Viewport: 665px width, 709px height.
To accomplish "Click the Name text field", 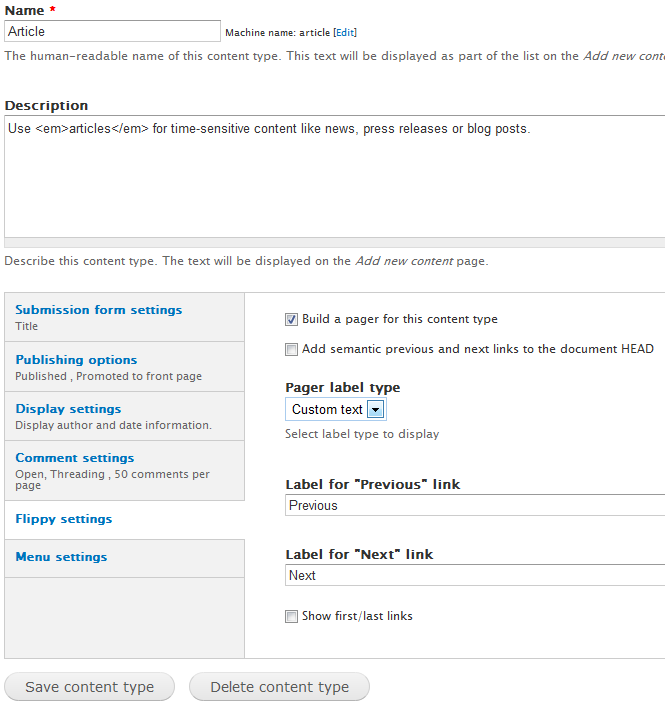I will pos(112,32).
